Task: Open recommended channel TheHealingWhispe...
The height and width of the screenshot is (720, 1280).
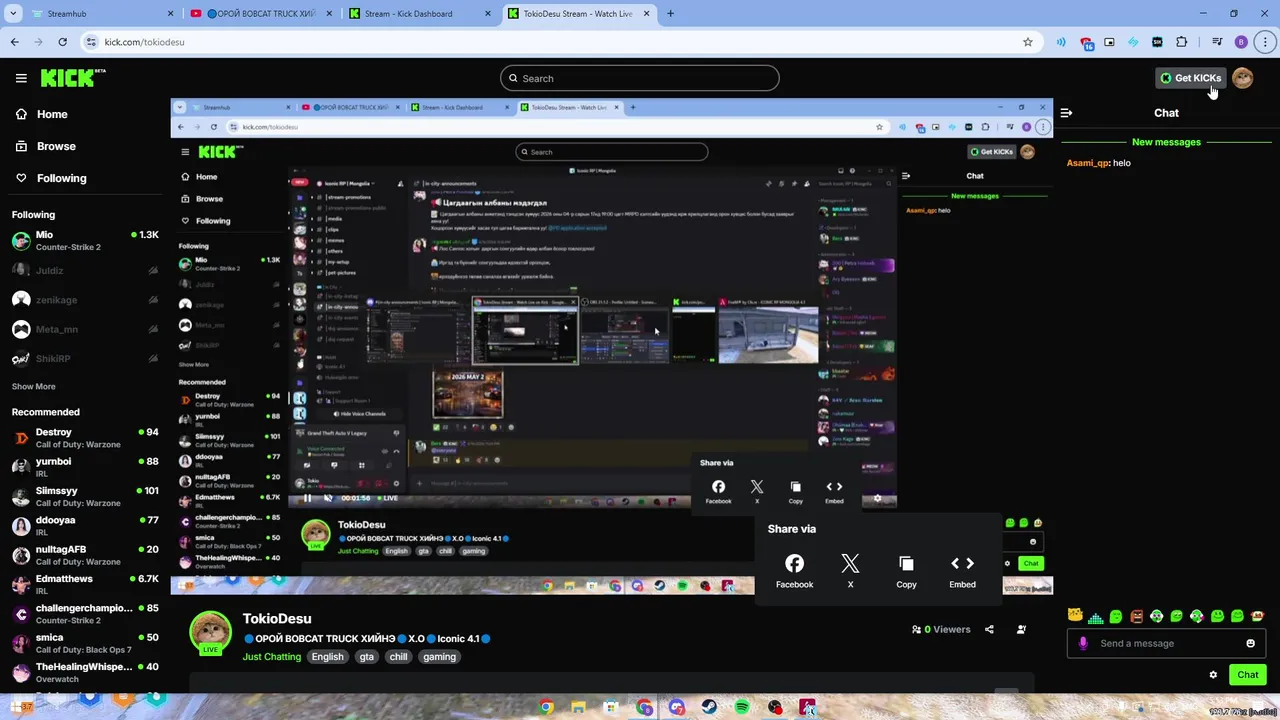Action: click(x=85, y=673)
